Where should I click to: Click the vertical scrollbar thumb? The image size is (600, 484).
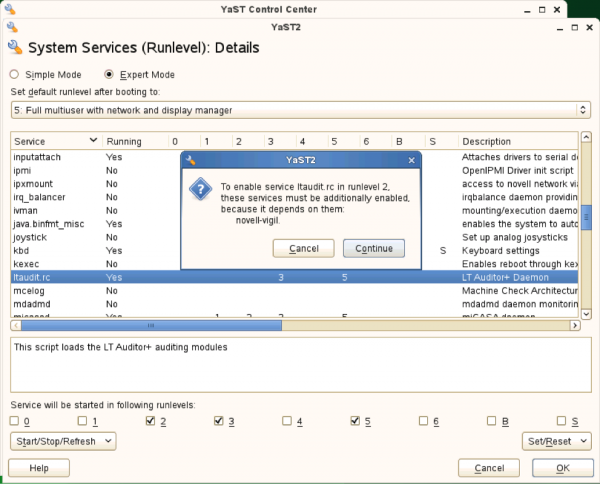tap(586, 217)
